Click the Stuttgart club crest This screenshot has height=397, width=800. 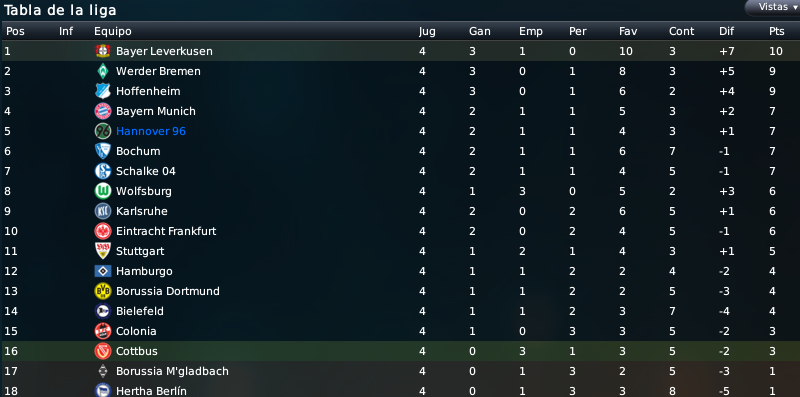[x=103, y=251]
